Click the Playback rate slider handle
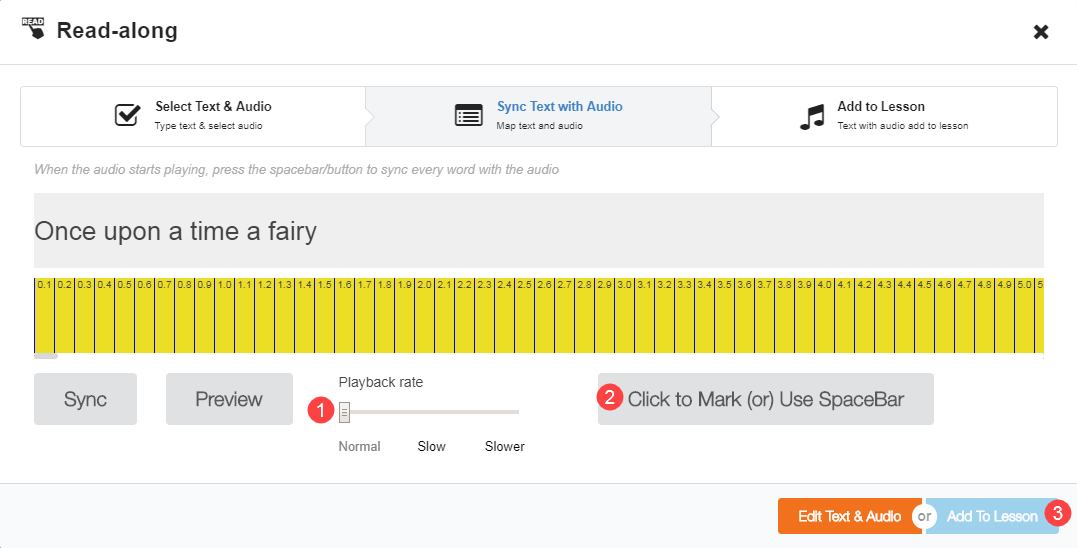The height and width of the screenshot is (548, 1077). coord(344,411)
